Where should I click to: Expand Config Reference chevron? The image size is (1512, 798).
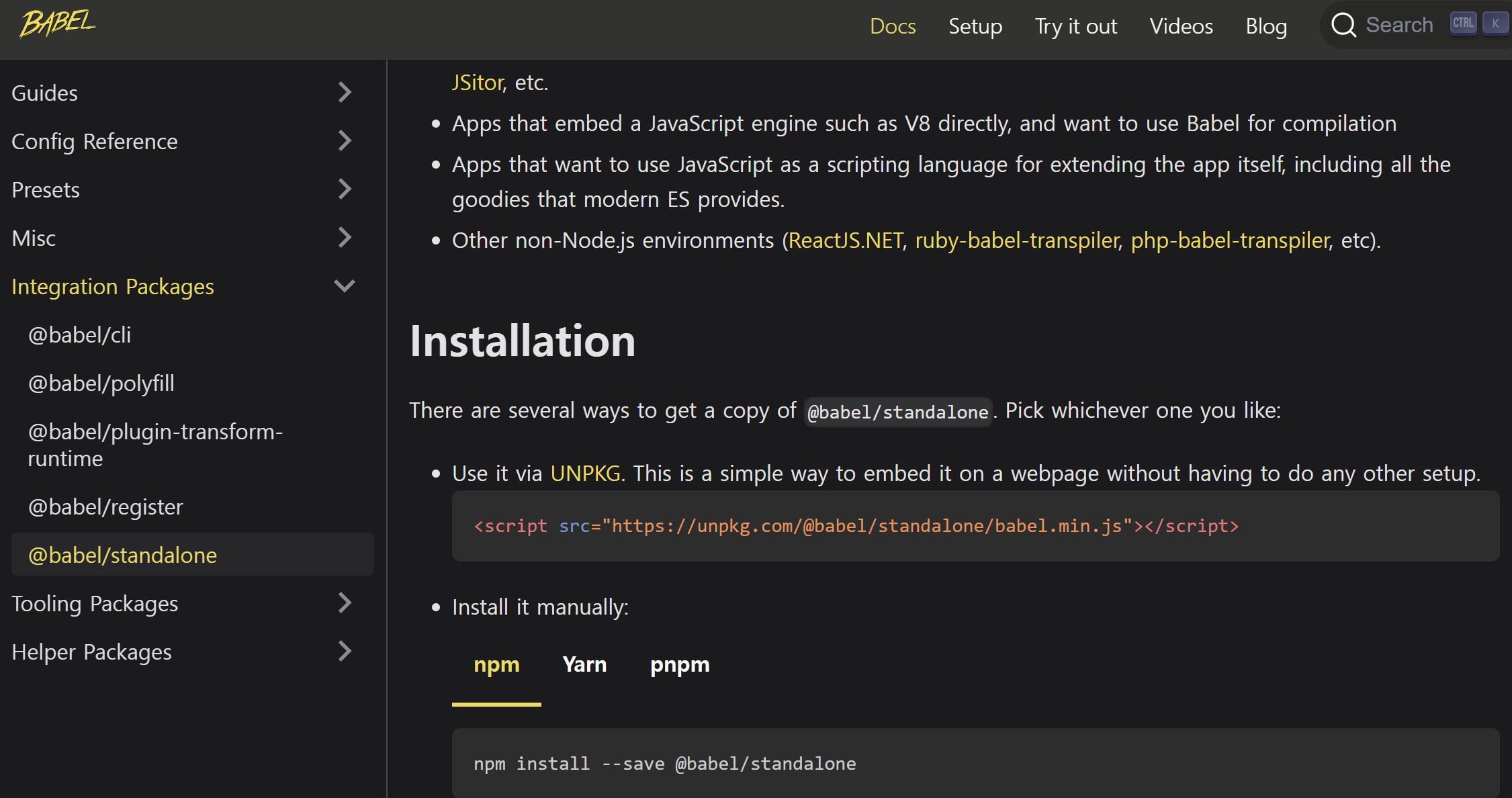click(345, 140)
